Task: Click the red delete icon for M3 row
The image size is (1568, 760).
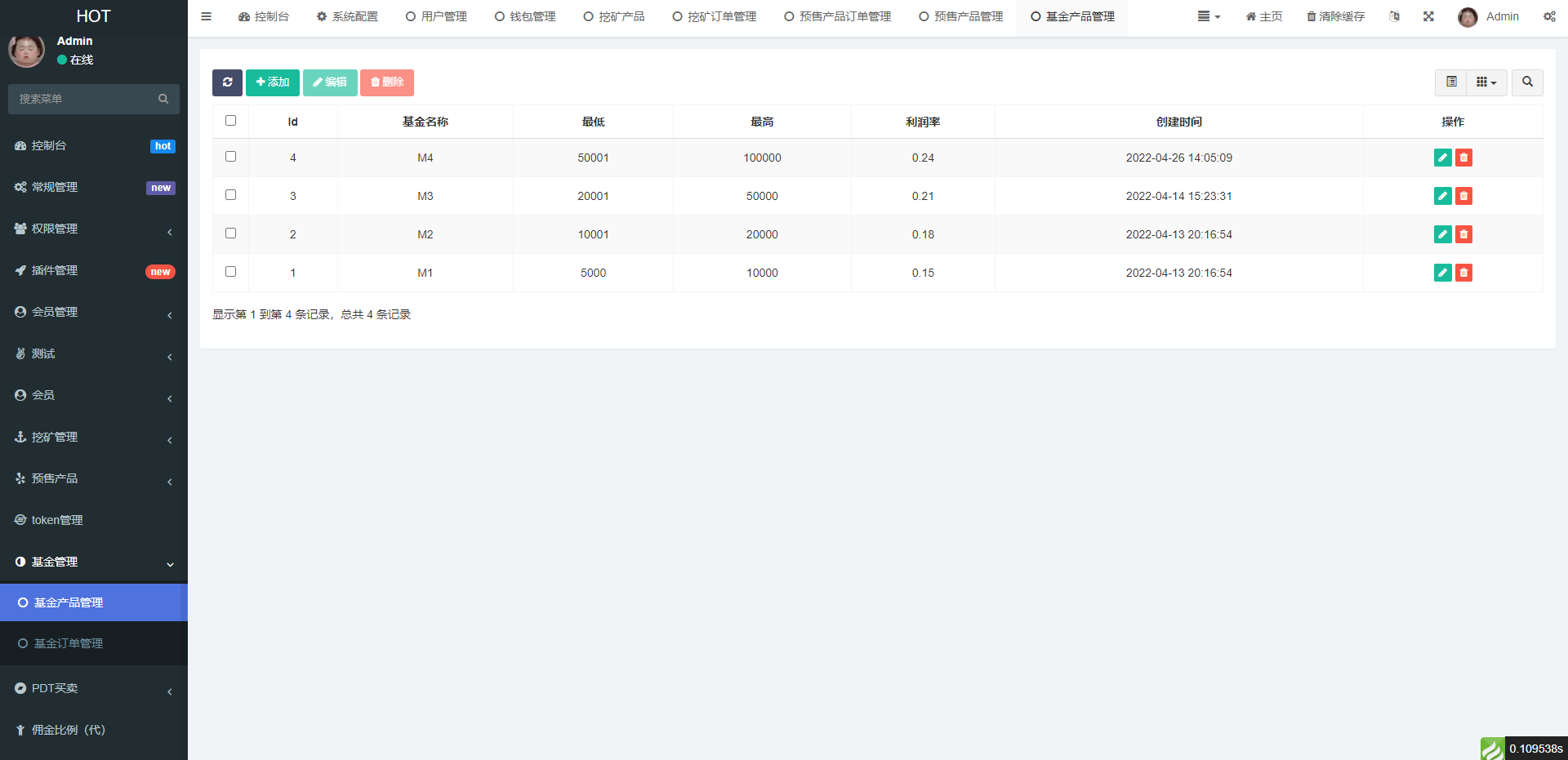Action: (1463, 196)
